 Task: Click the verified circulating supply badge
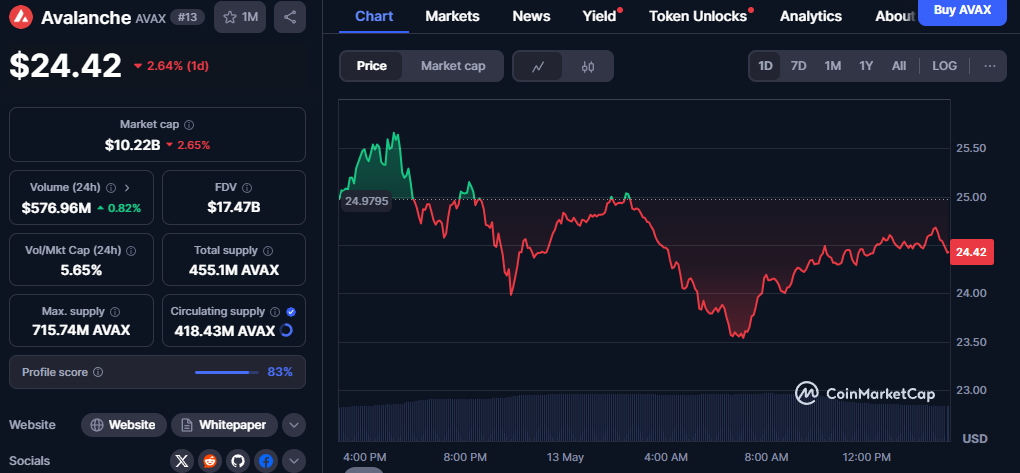tap(291, 312)
